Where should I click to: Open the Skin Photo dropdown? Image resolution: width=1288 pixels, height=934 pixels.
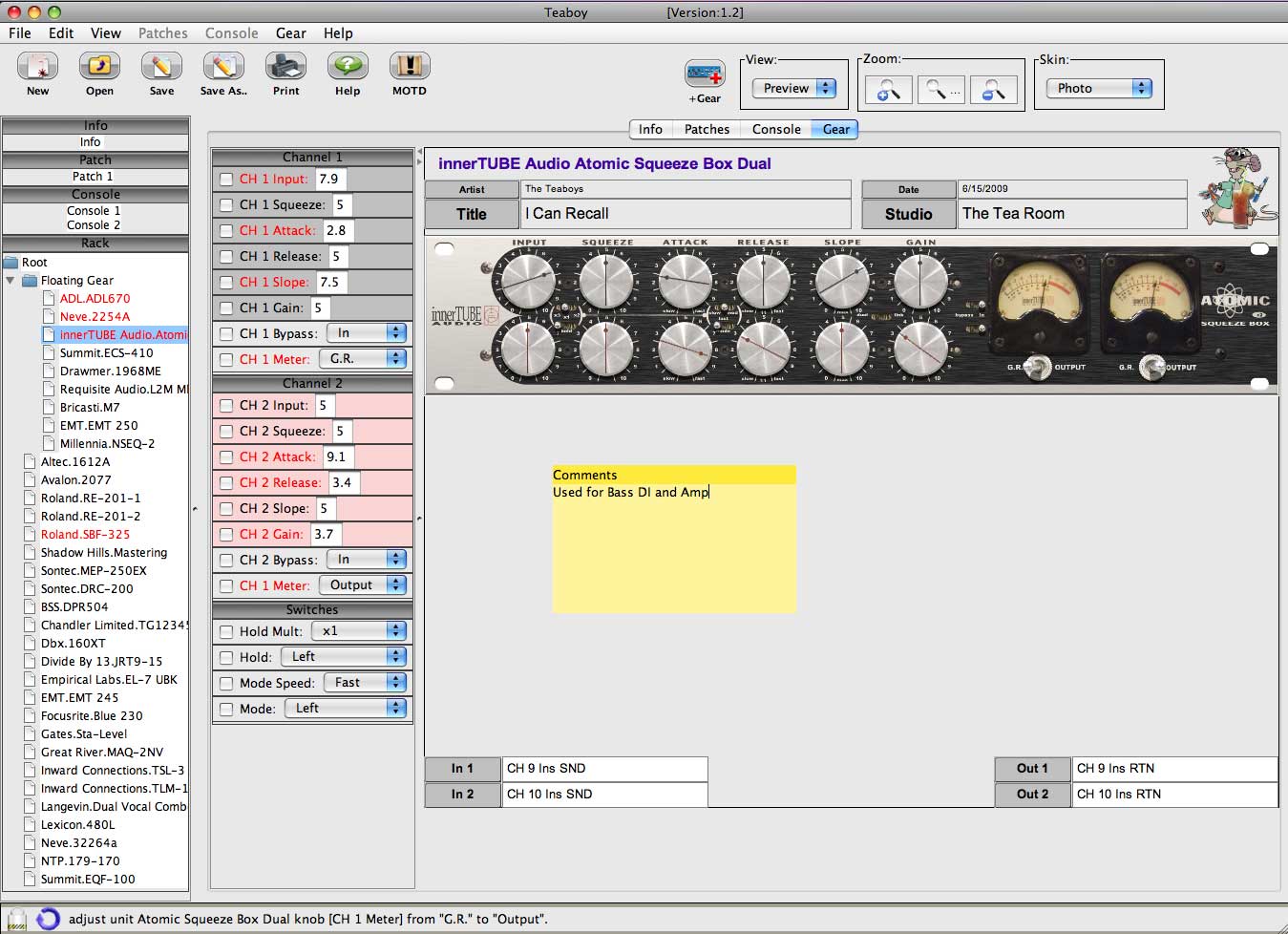point(1099,88)
